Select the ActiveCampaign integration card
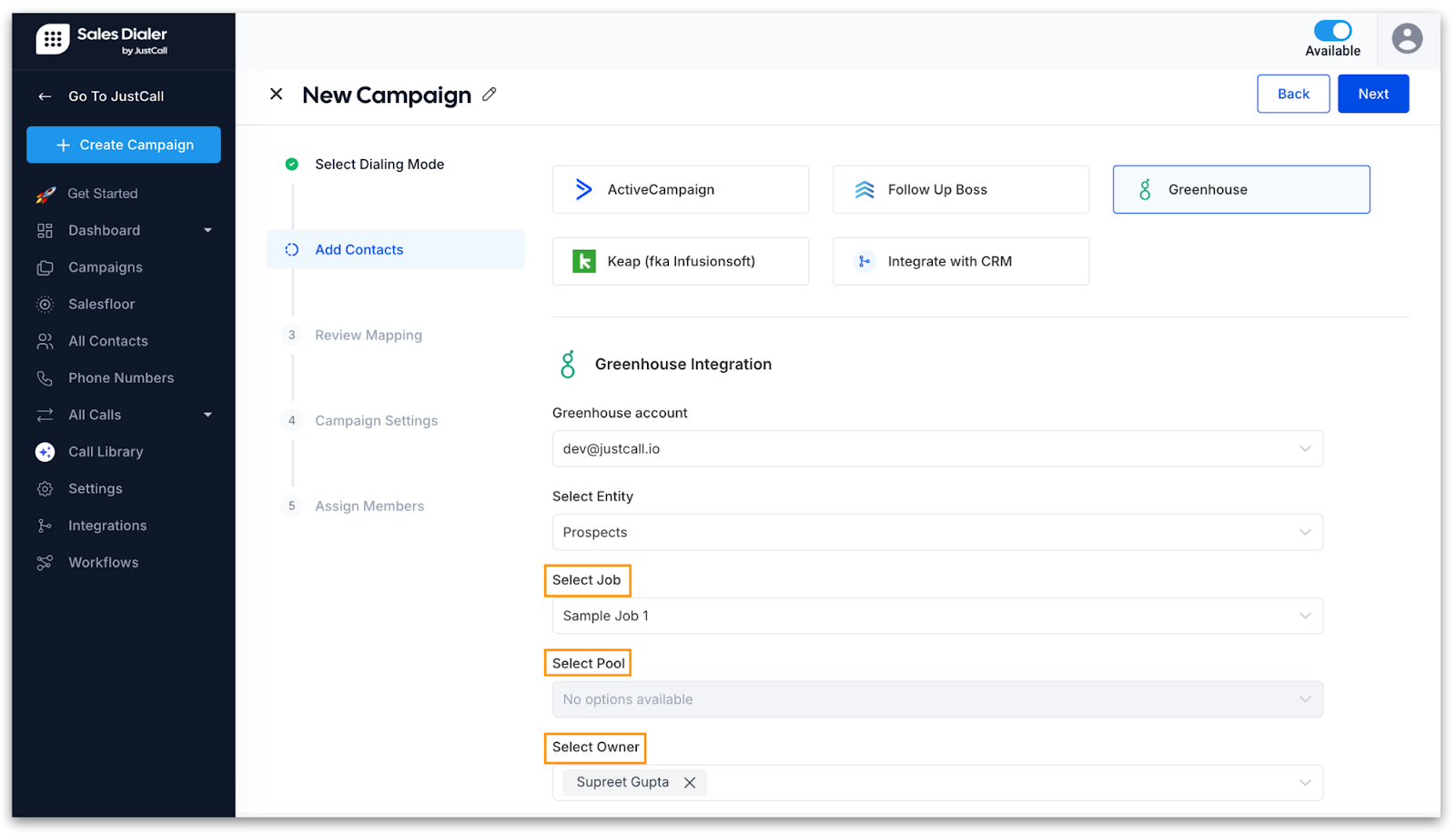 tap(681, 190)
